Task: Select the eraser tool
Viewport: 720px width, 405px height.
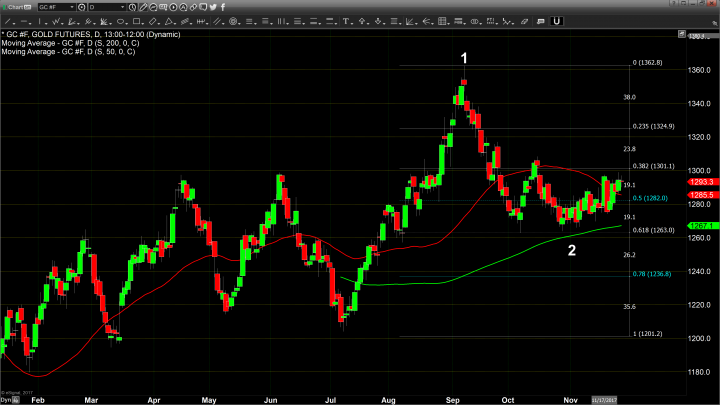Action: pos(524,22)
